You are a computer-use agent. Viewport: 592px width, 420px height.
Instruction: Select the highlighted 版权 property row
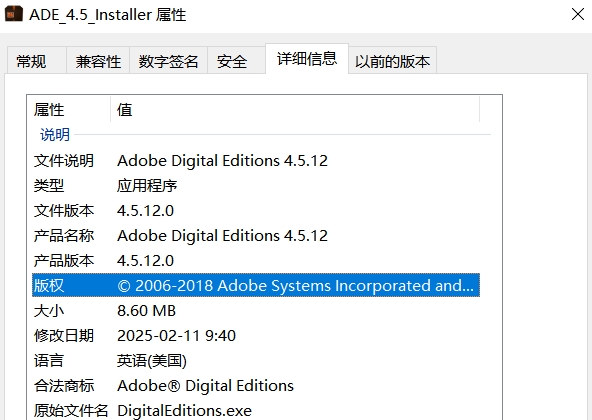pos(256,285)
